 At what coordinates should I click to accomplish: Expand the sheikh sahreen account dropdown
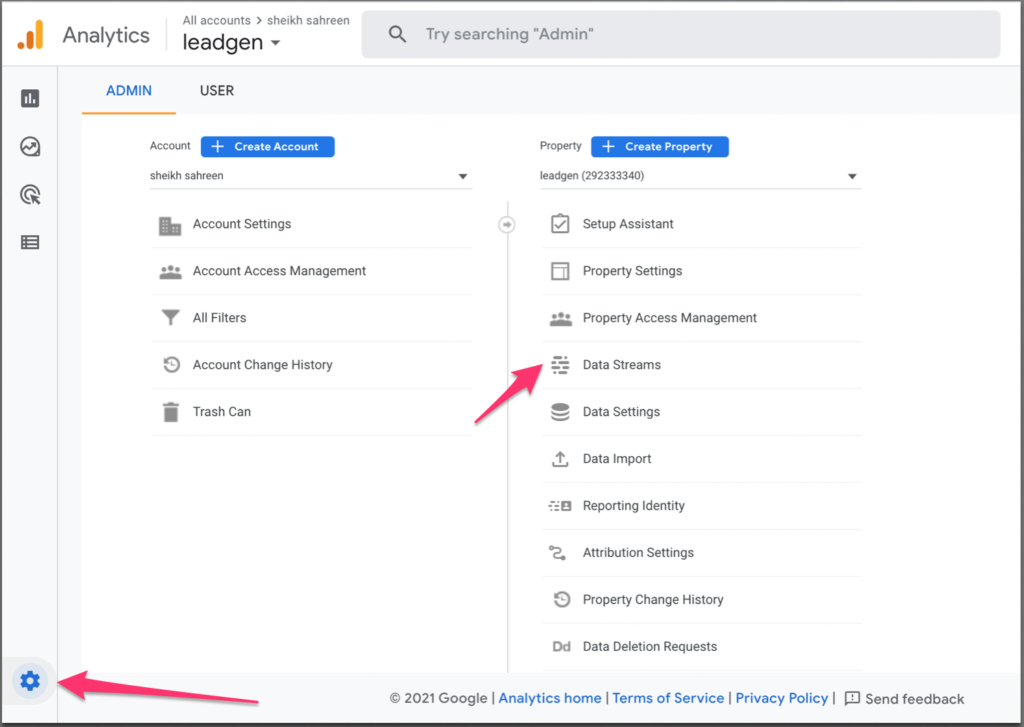click(311, 176)
